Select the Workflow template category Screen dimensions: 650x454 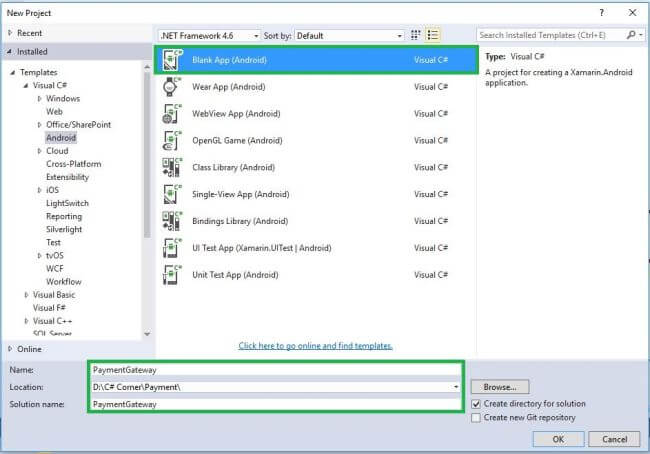click(x=63, y=282)
